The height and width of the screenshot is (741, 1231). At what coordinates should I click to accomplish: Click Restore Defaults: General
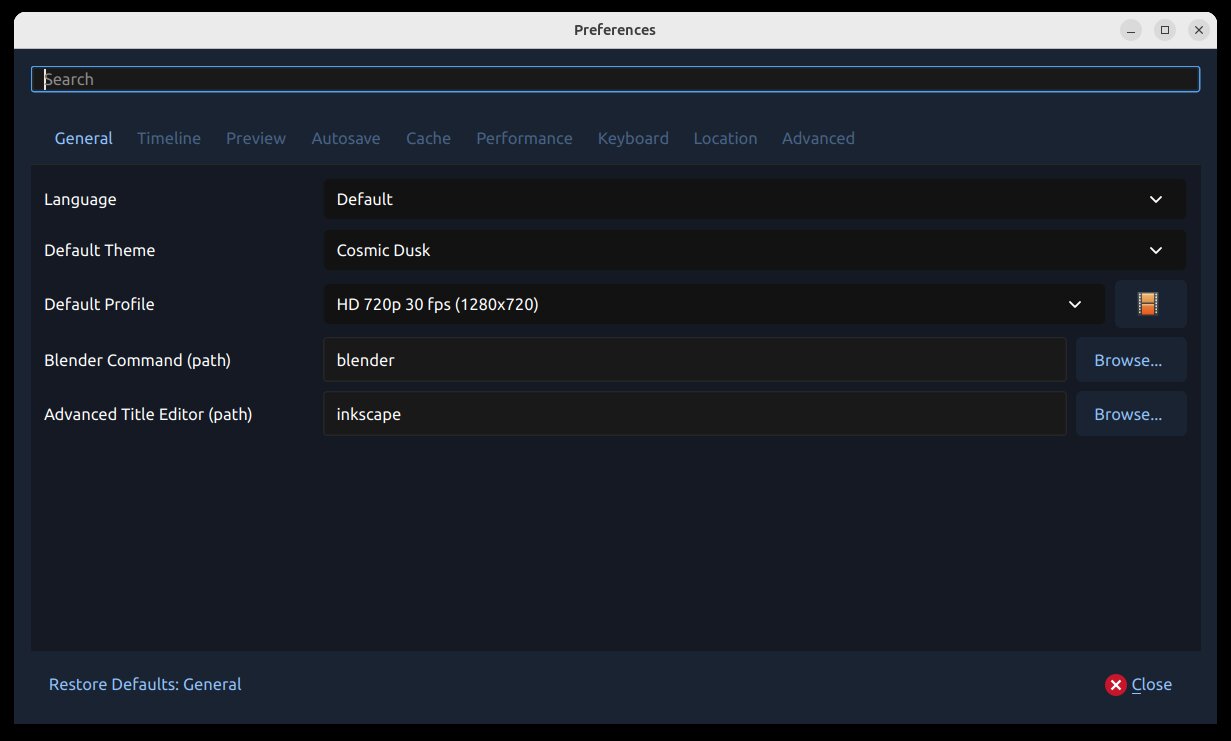click(145, 684)
